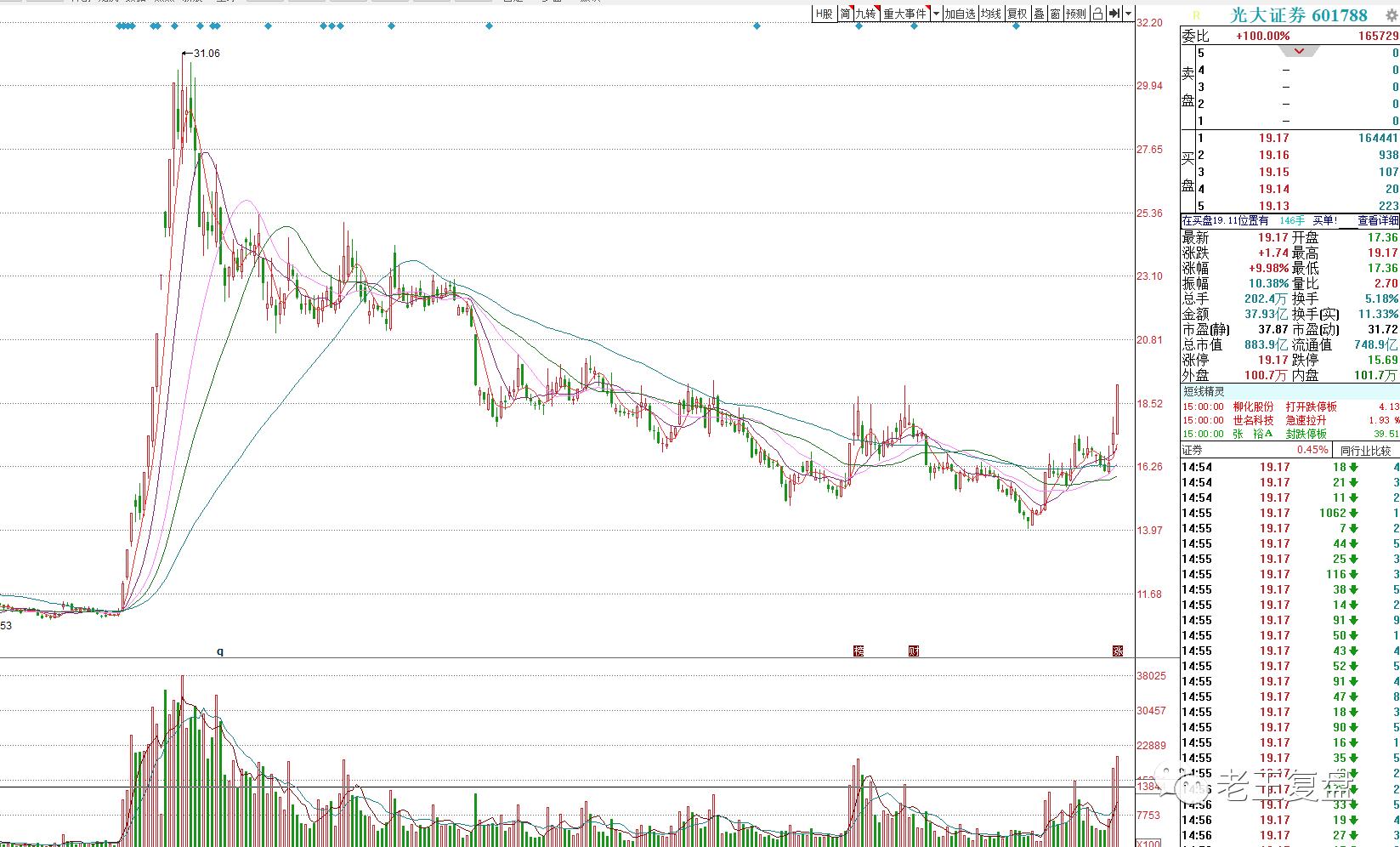Click the R margin-trading marker by title
Image resolution: width=1400 pixels, height=847 pixels.
[x=1196, y=15]
